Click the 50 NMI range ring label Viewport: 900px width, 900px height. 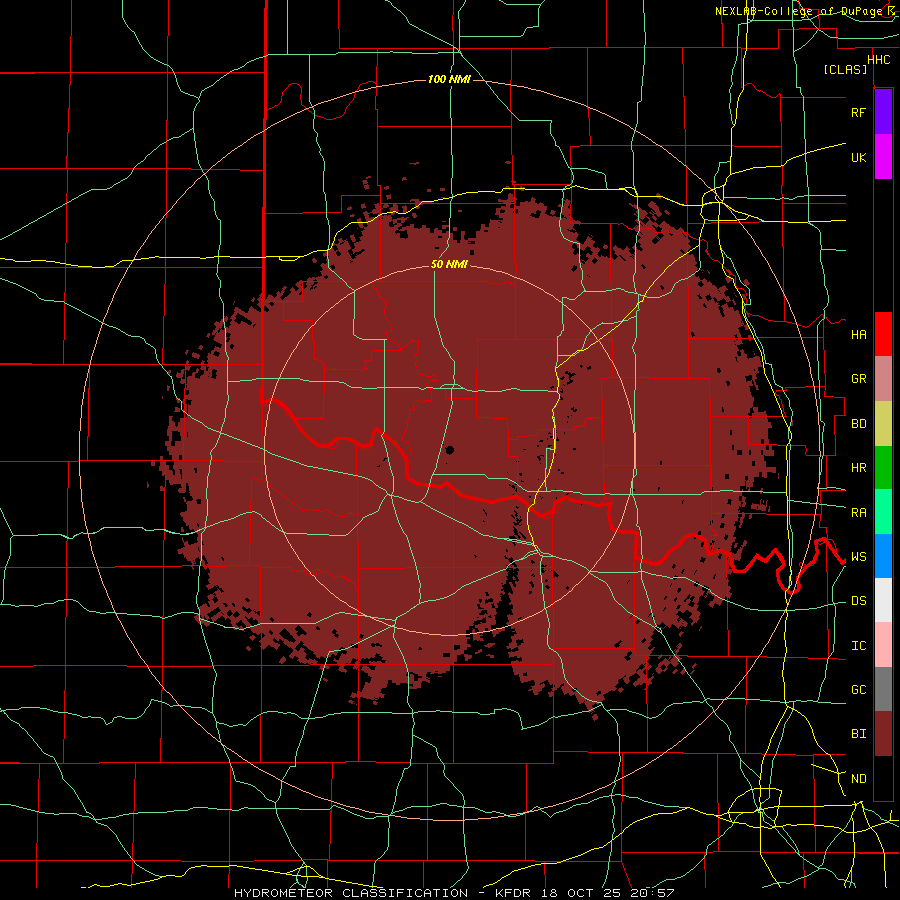coord(449,265)
